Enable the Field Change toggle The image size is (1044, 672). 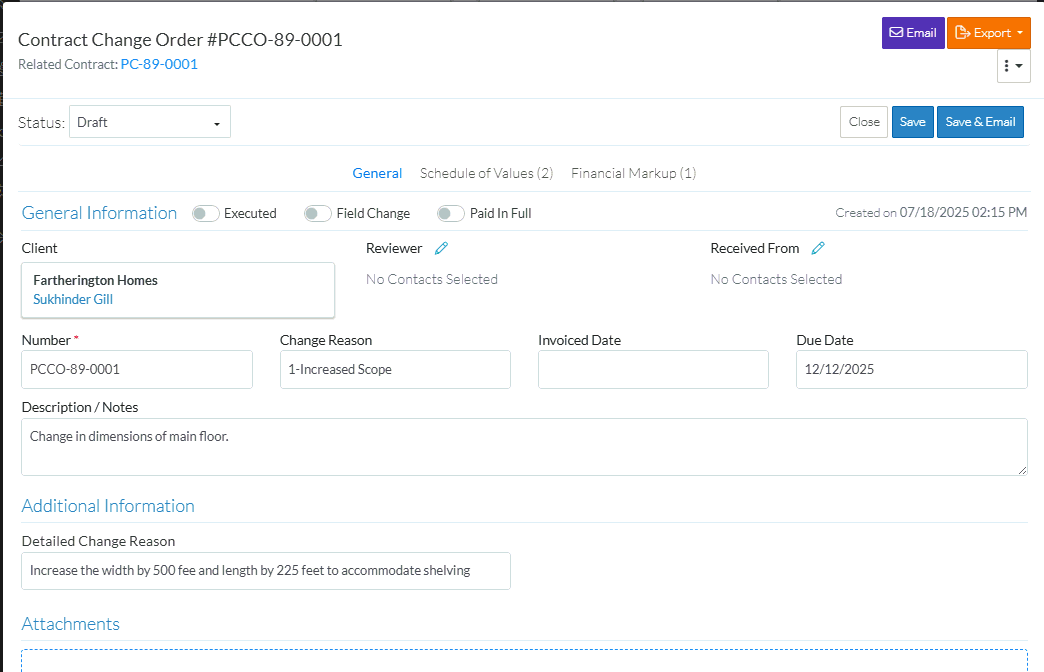[318, 213]
